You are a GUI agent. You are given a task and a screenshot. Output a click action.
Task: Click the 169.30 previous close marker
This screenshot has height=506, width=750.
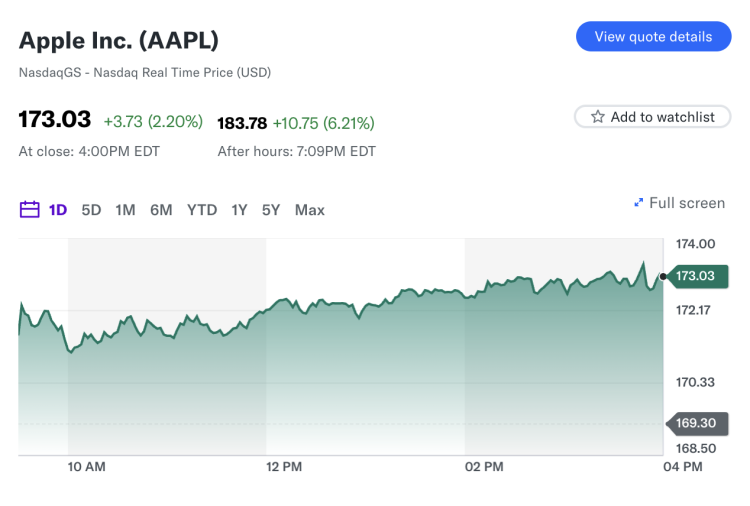tap(695, 424)
